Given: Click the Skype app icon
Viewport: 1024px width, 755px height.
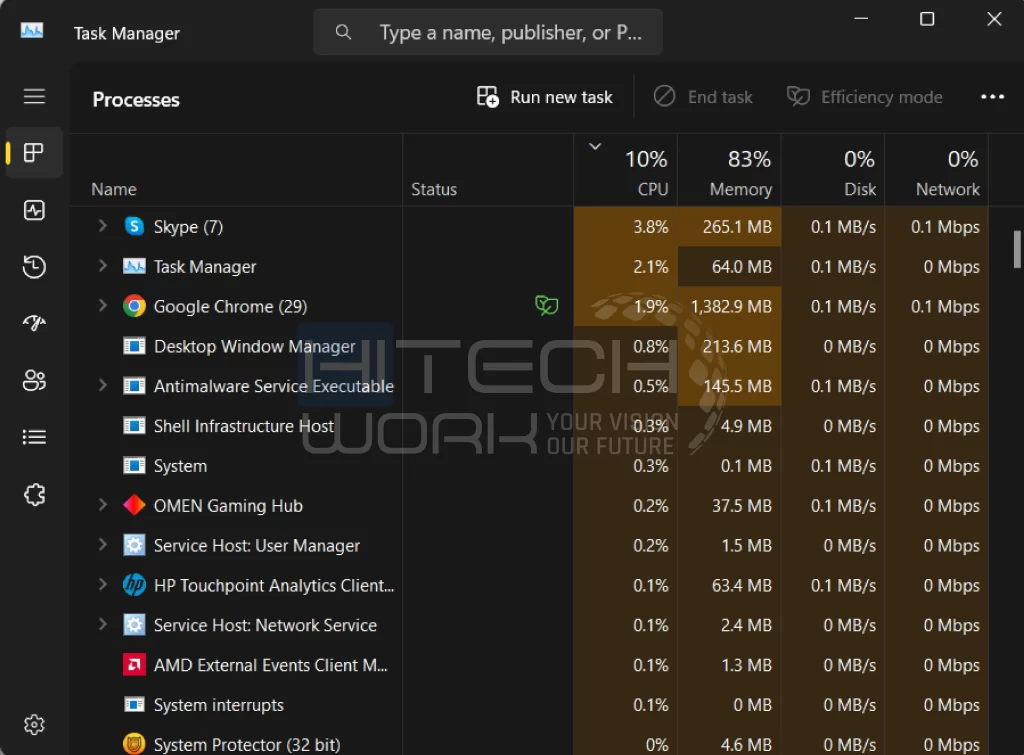Looking at the screenshot, I should click(x=134, y=227).
